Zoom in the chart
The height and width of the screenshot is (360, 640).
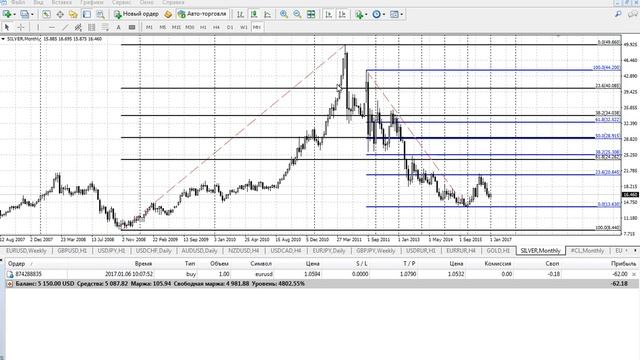(x=284, y=14)
